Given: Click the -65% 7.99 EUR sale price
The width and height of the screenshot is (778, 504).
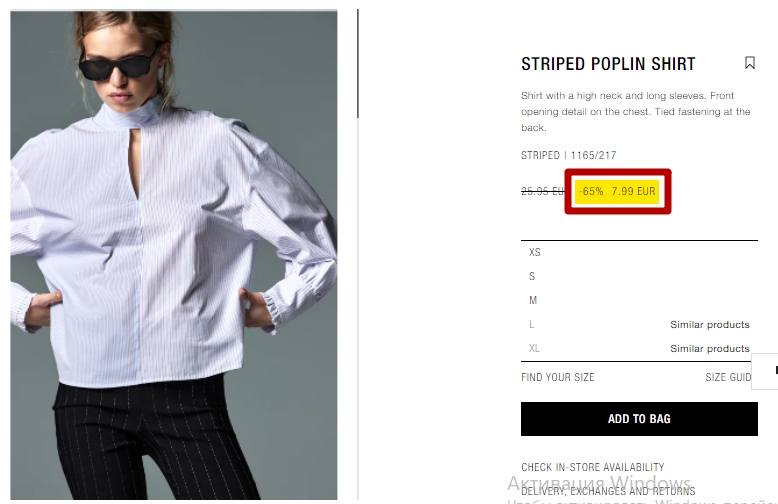Looking at the screenshot, I should pyautogui.click(x=617, y=191).
